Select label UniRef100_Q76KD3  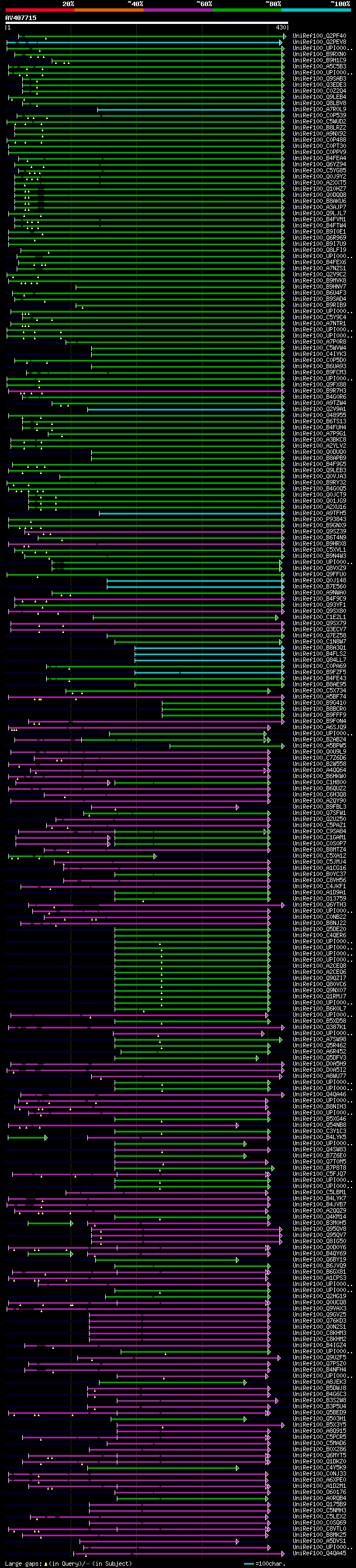319,1321
